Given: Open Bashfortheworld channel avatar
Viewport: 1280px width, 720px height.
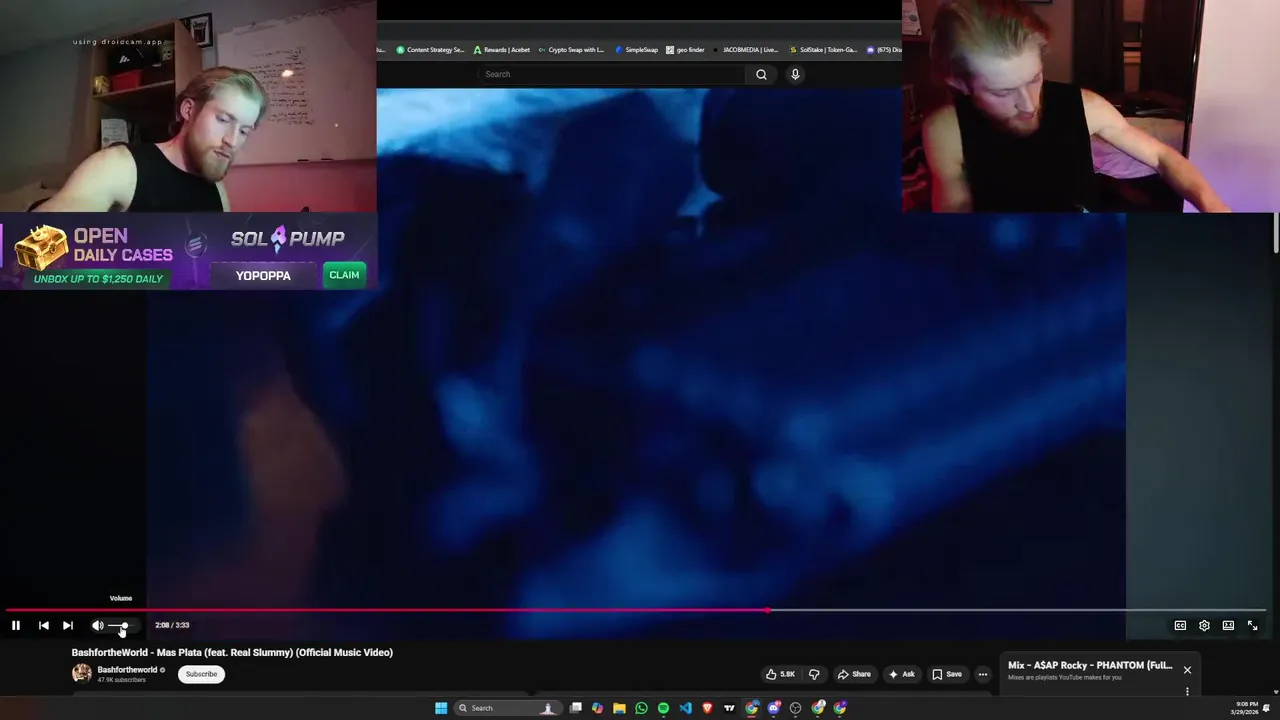Looking at the screenshot, I should tap(82, 674).
